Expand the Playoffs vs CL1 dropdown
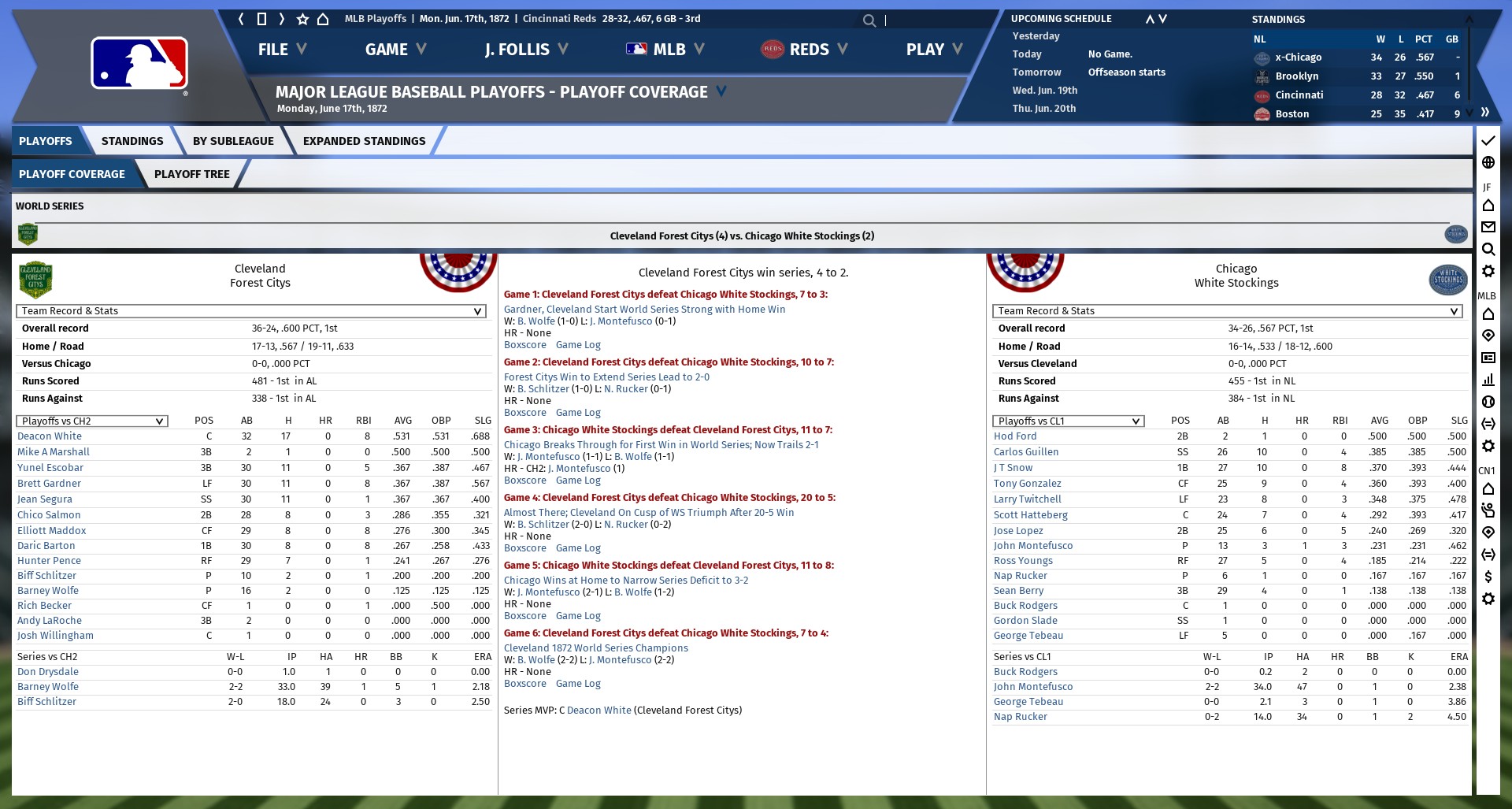1512x809 pixels. (x=1068, y=421)
